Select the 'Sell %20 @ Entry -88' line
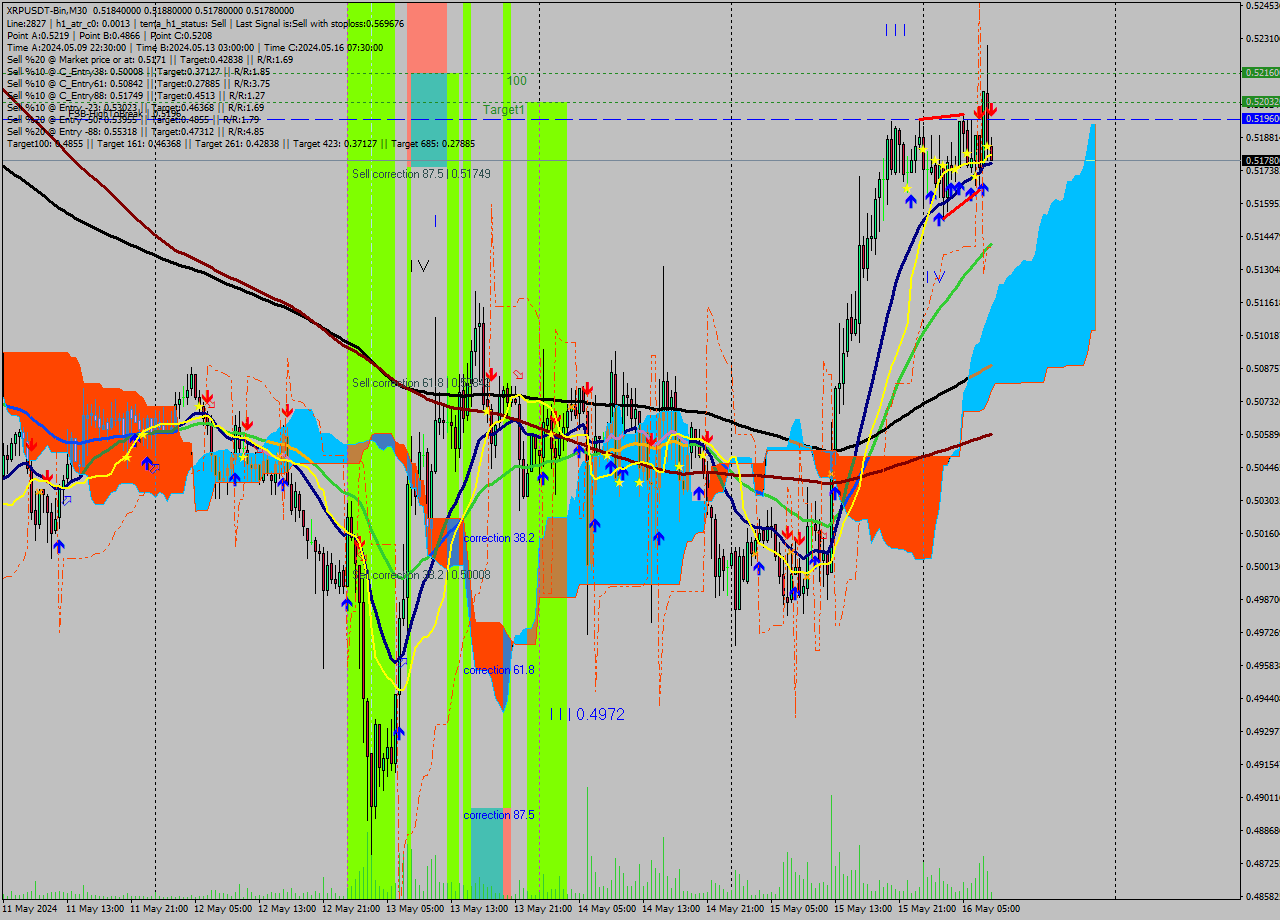 pyautogui.click(x=135, y=131)
